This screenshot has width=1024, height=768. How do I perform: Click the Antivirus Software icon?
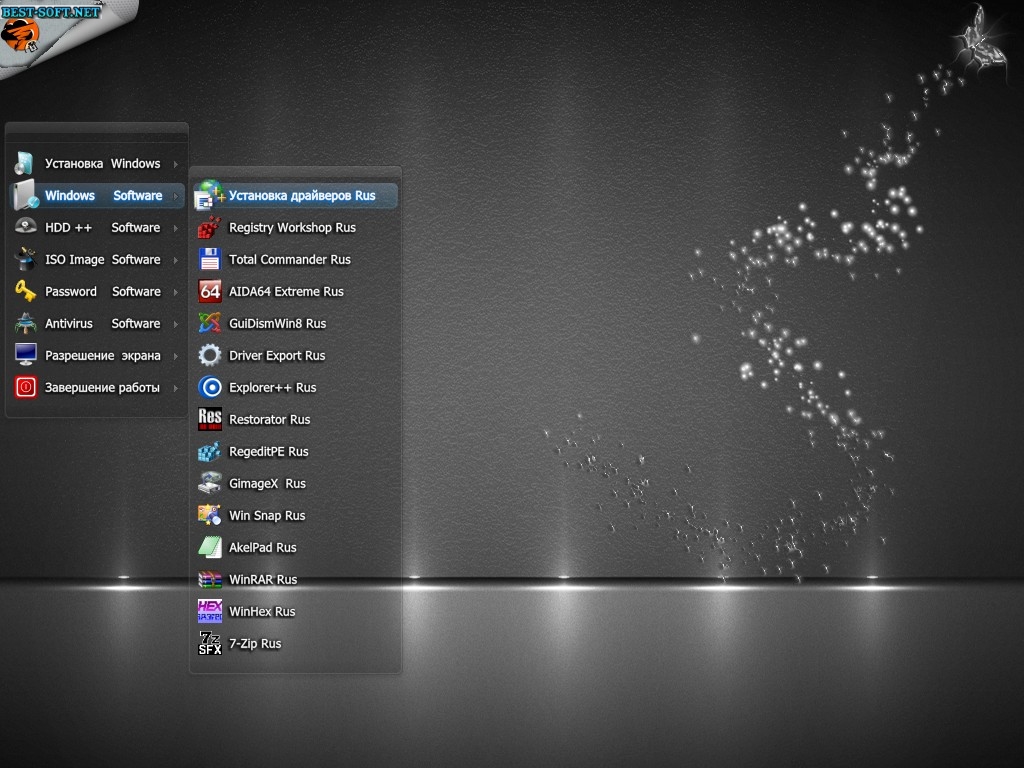click(25, 323)
